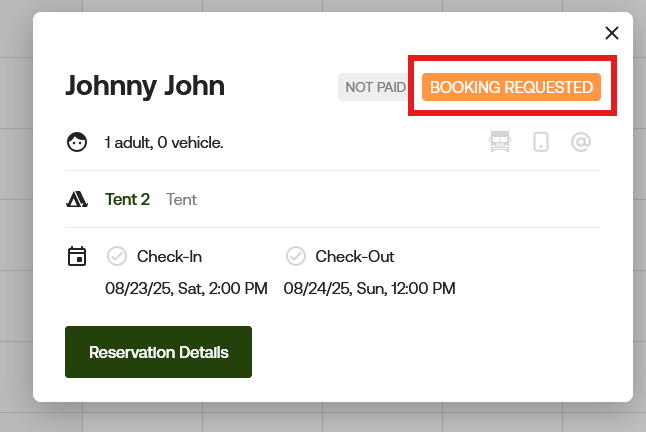Click the Johnny John guest name
This screenshot has height=432, width=646.
(x=145, y=86)
